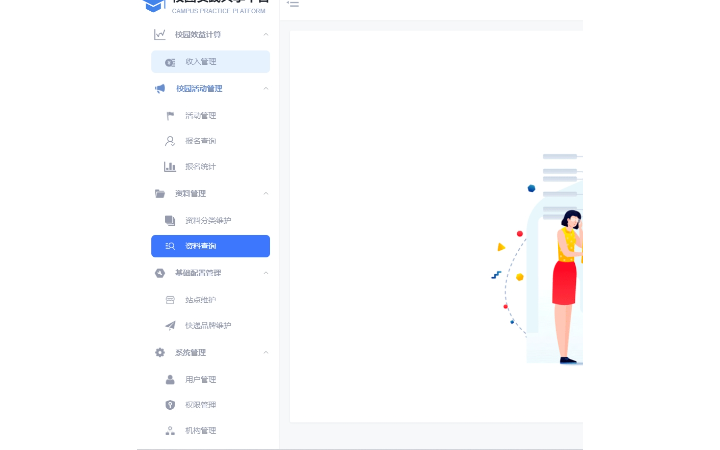
Task: Open the 用户管理 menu item
Action: click(x=210, y=379)
